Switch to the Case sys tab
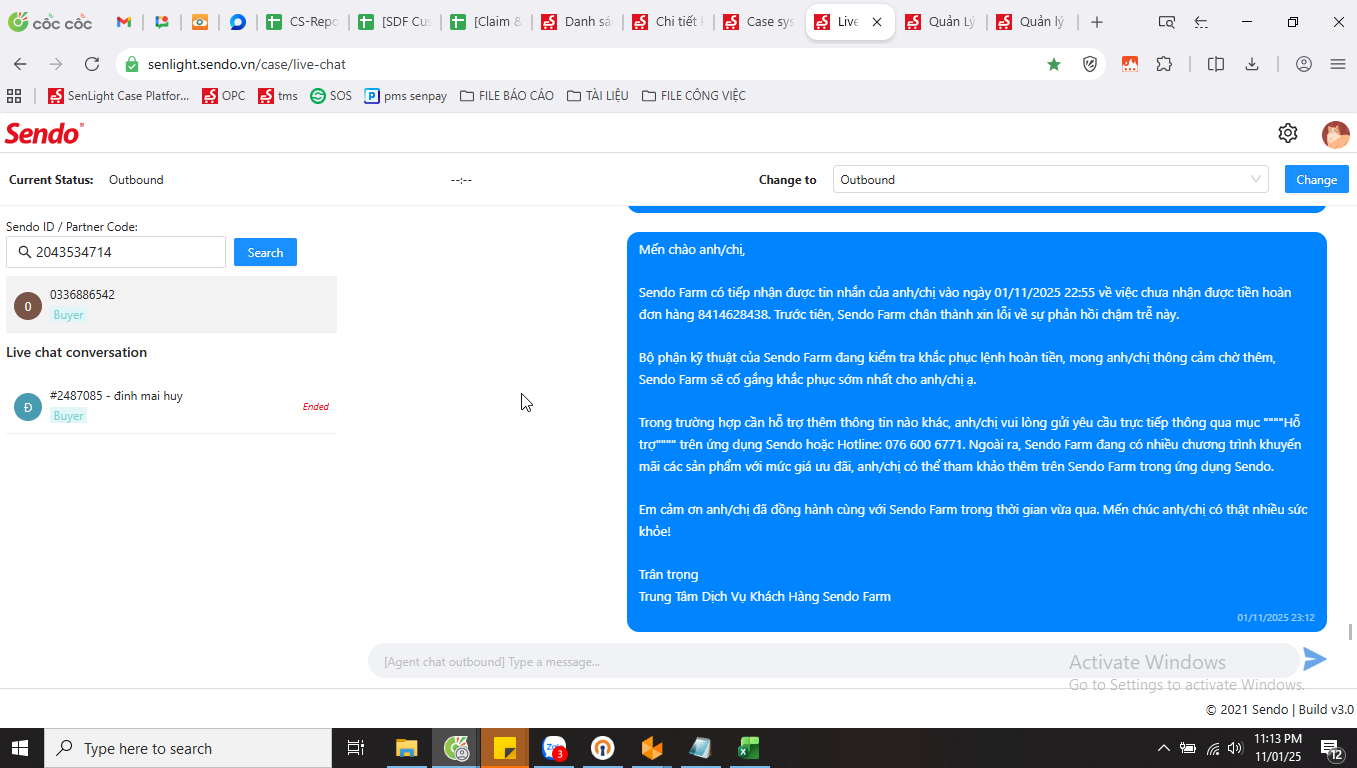 pos(759,22)
